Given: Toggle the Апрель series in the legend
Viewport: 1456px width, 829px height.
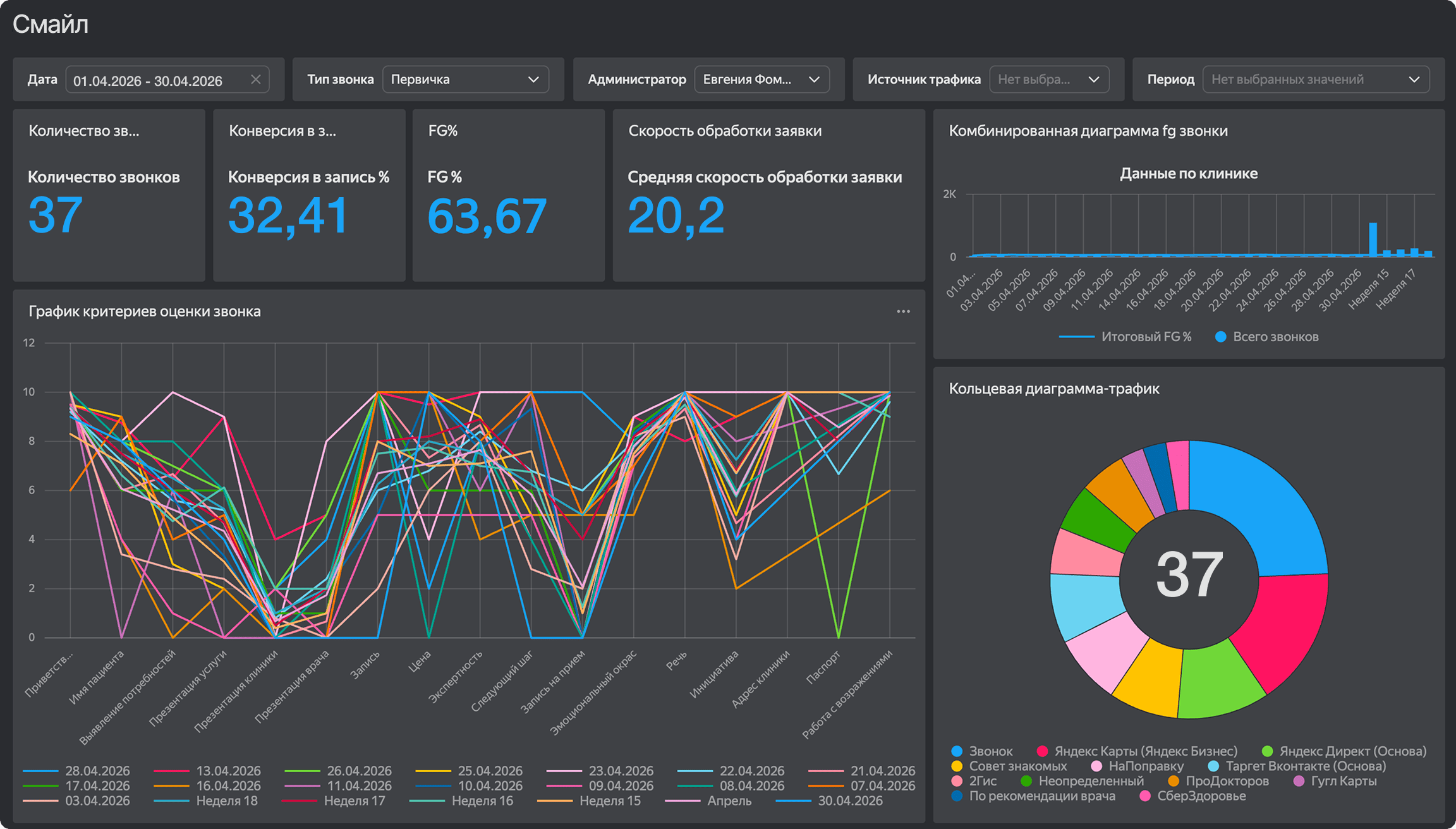Looking at the screenshot, I should tap(708, 801).
